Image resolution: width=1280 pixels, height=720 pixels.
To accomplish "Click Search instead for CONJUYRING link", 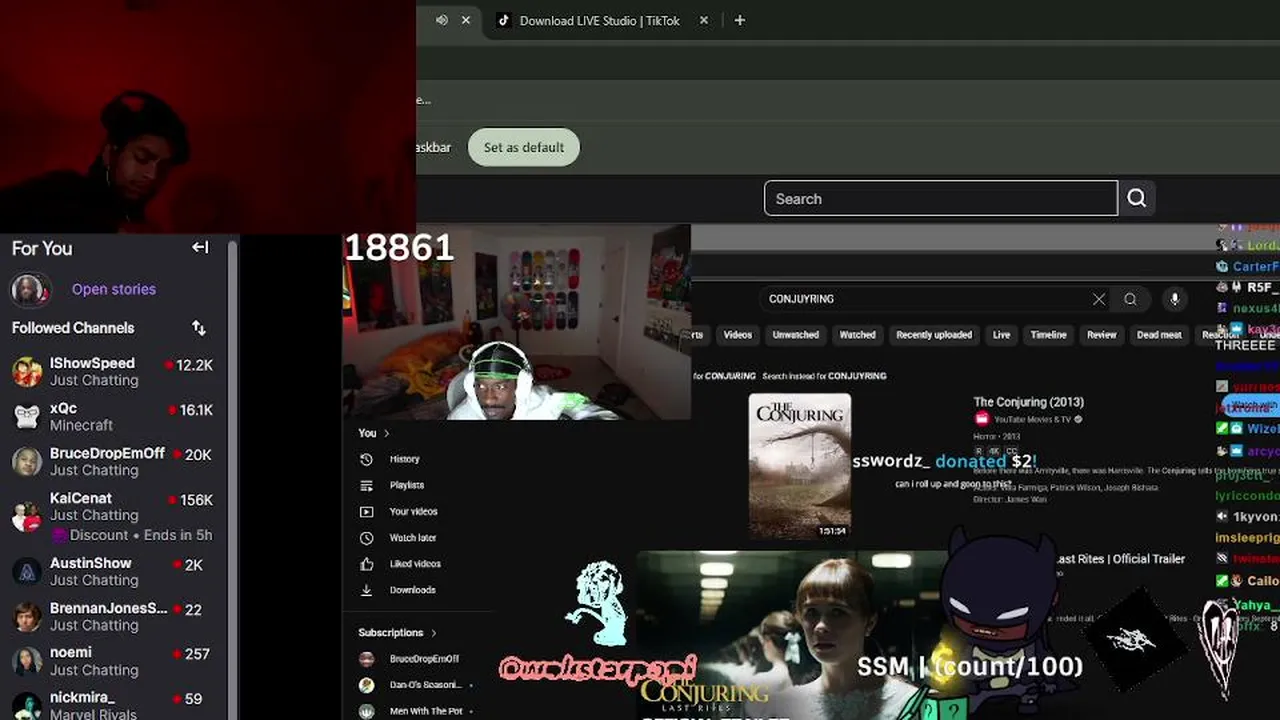I will [825, 376].
